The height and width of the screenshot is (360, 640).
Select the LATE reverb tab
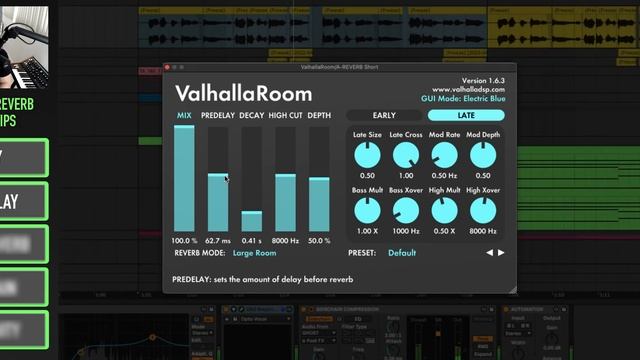(x=466, y=116)
